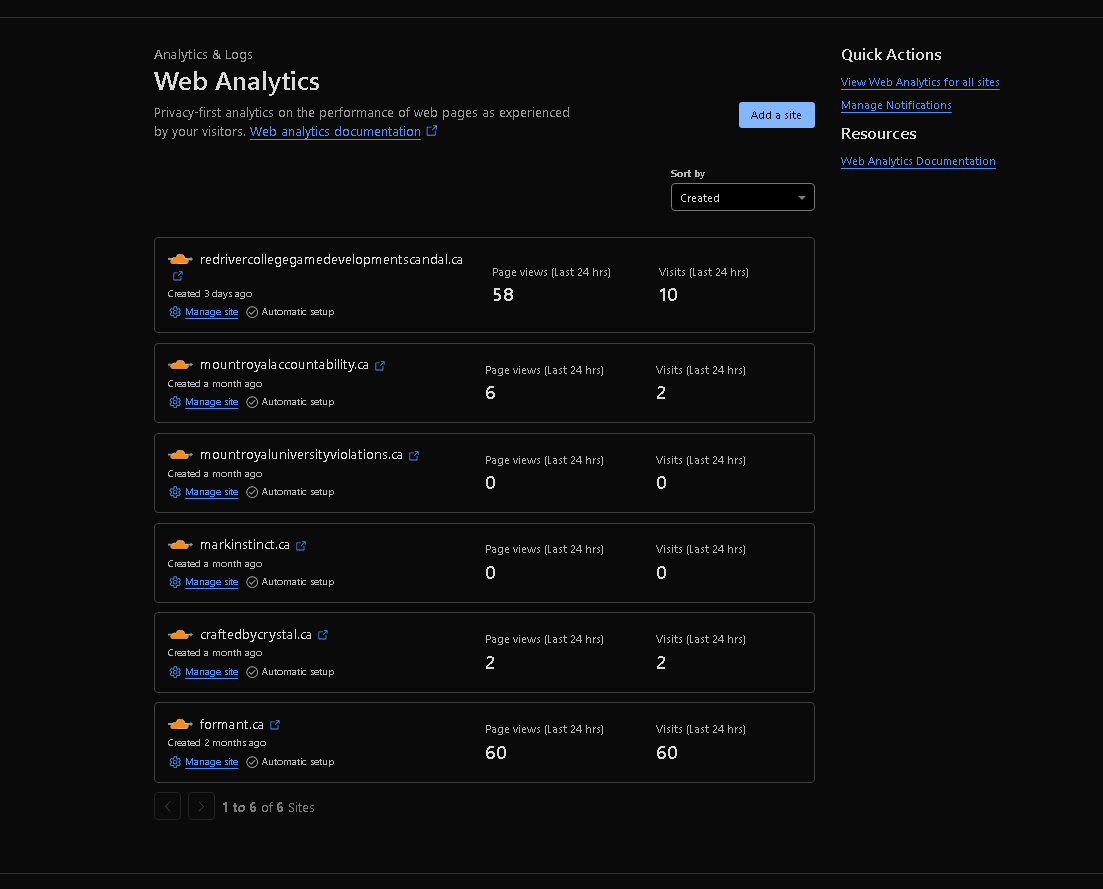Click the 10 visits value
This screenshot has width=1103, height=889.
pyautogui.click(x=668, y=295)
